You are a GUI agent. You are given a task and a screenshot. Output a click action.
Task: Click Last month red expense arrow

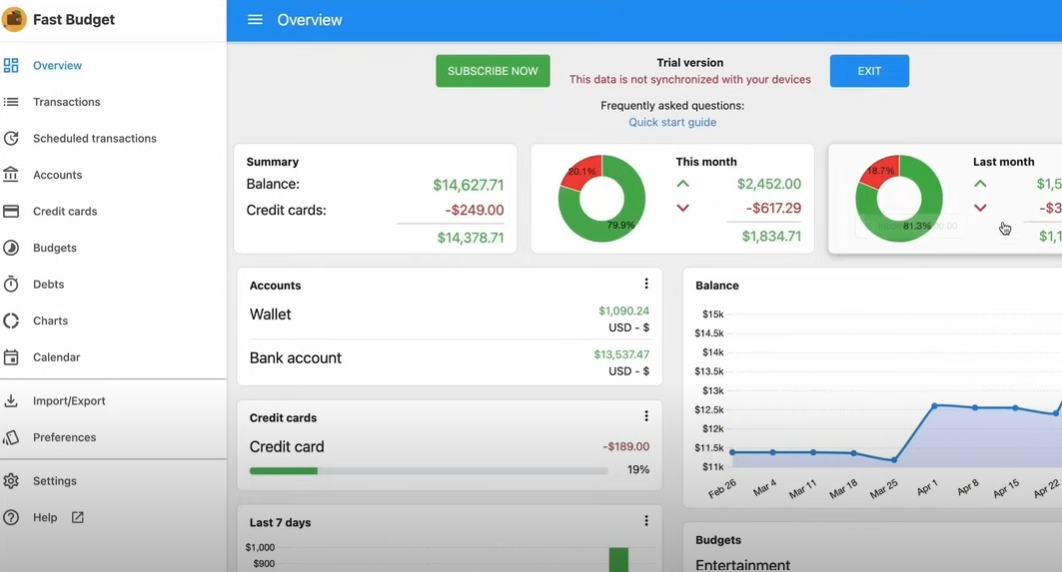pos(980,208)
